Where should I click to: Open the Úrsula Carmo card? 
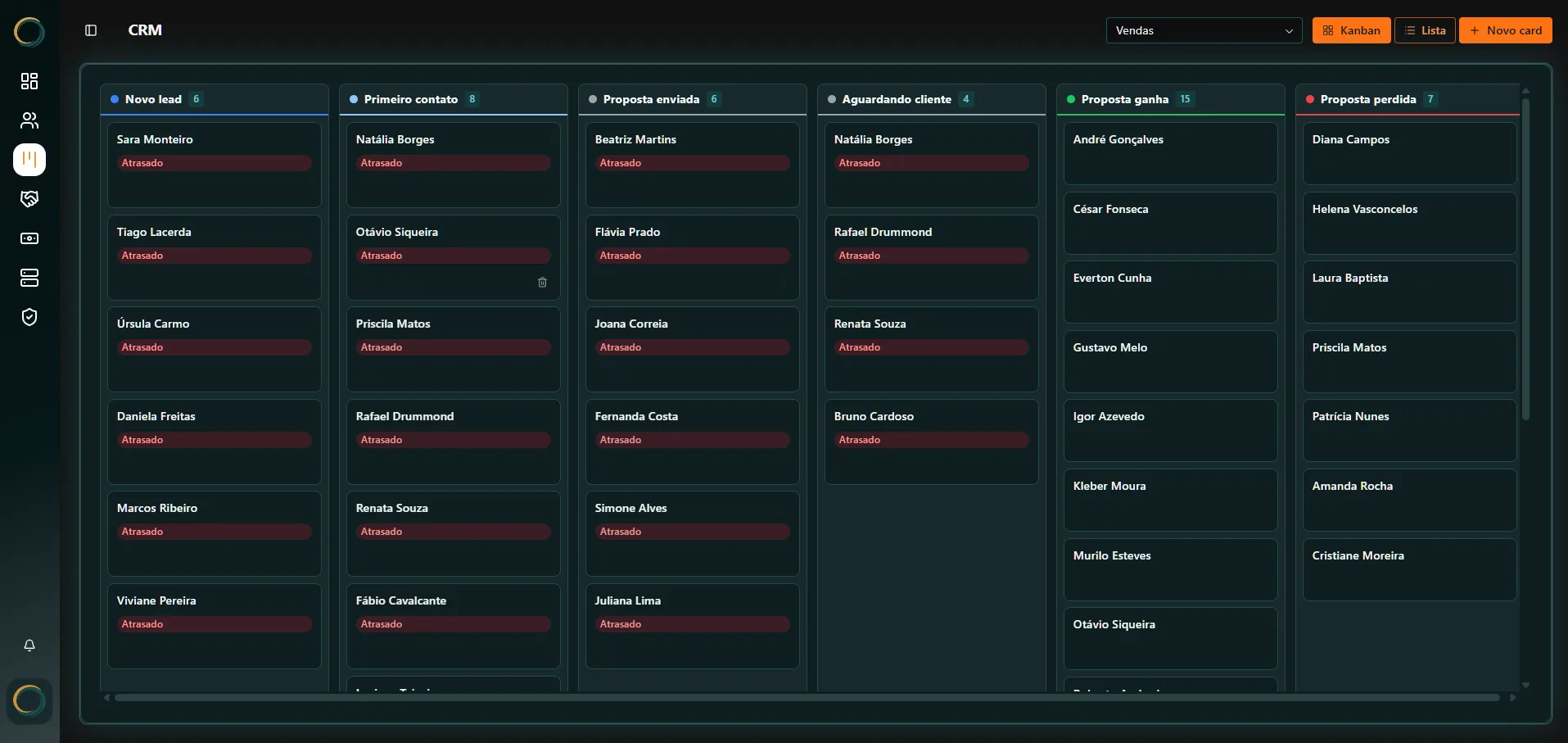click(215, 349)
